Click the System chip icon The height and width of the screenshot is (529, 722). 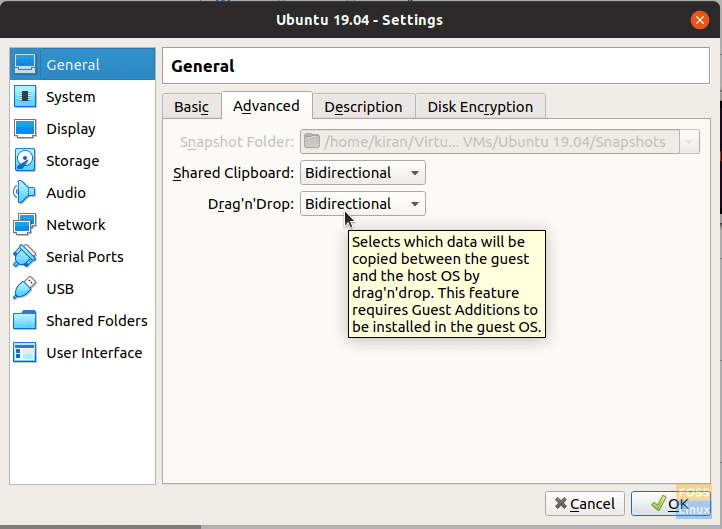pos(25,96)
